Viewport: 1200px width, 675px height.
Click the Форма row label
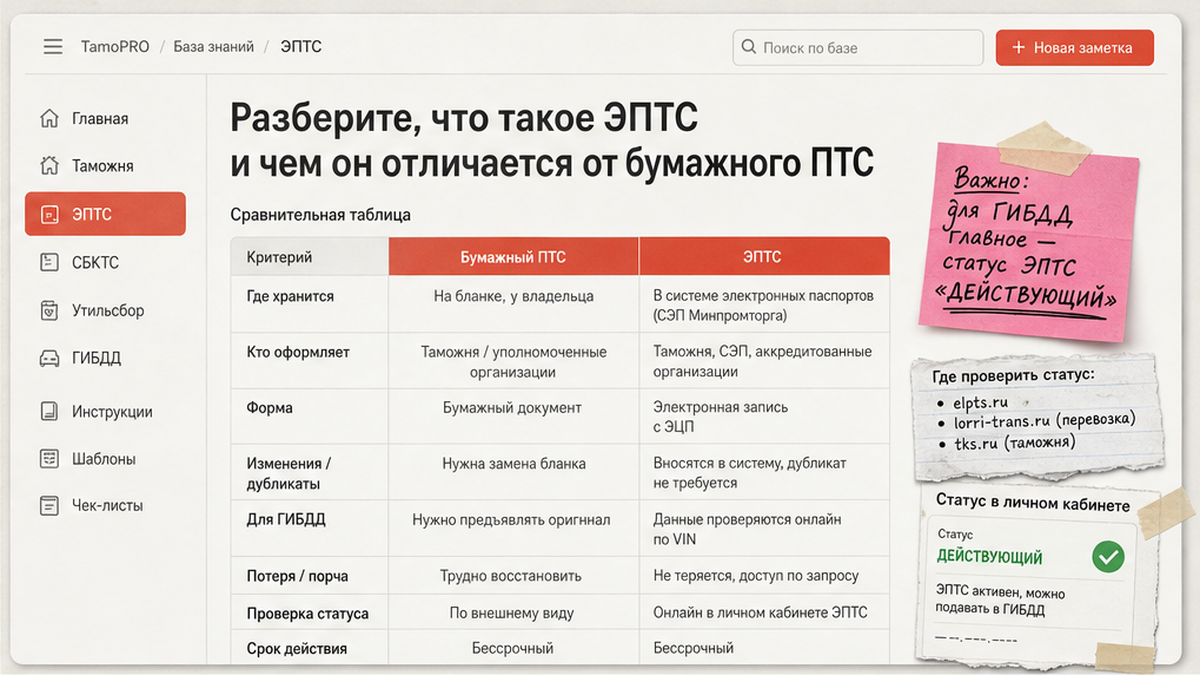pos(270,408)
